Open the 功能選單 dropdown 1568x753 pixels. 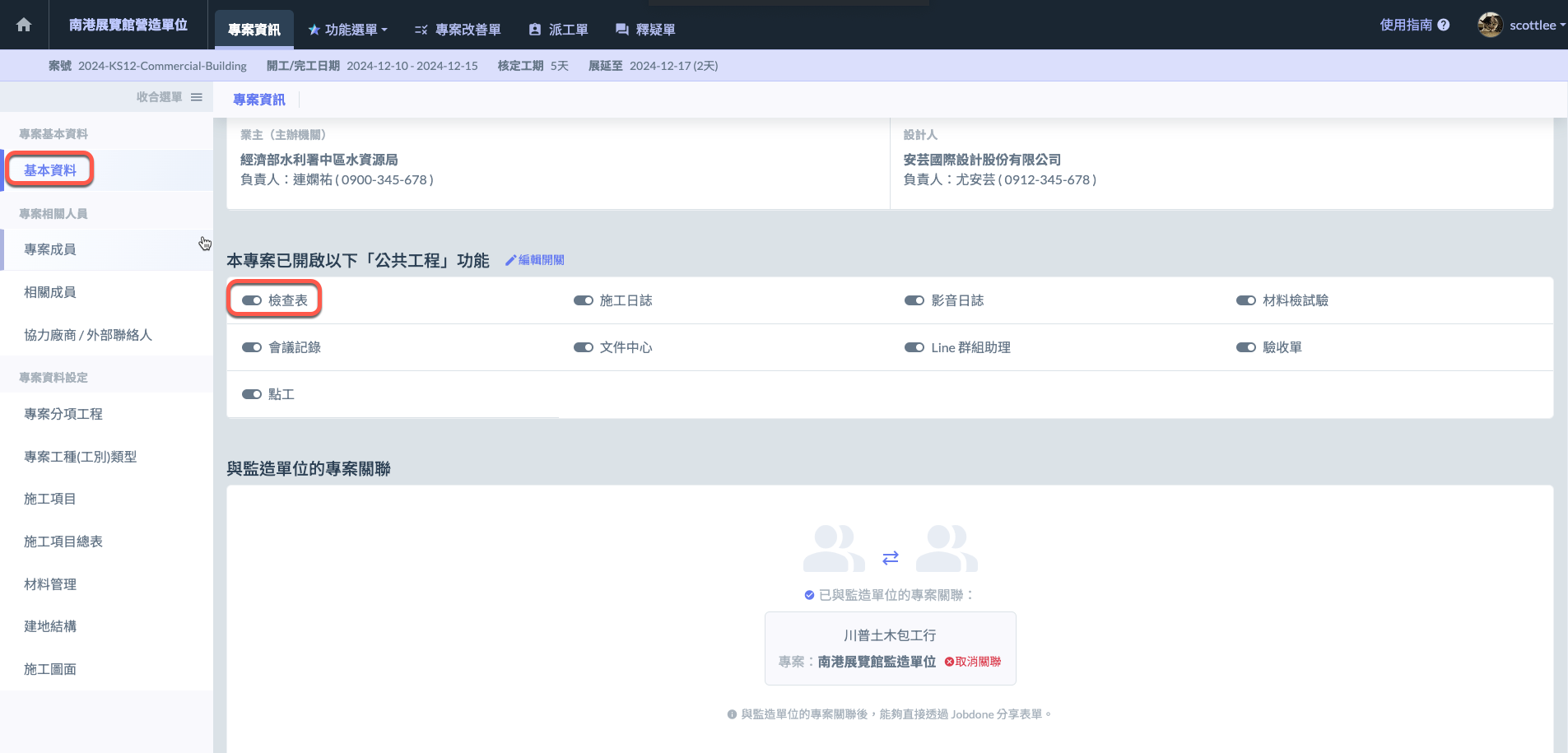(347, 30)
